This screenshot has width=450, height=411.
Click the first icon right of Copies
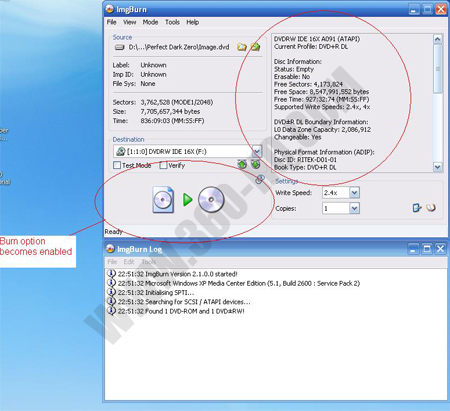pos(417,208)
